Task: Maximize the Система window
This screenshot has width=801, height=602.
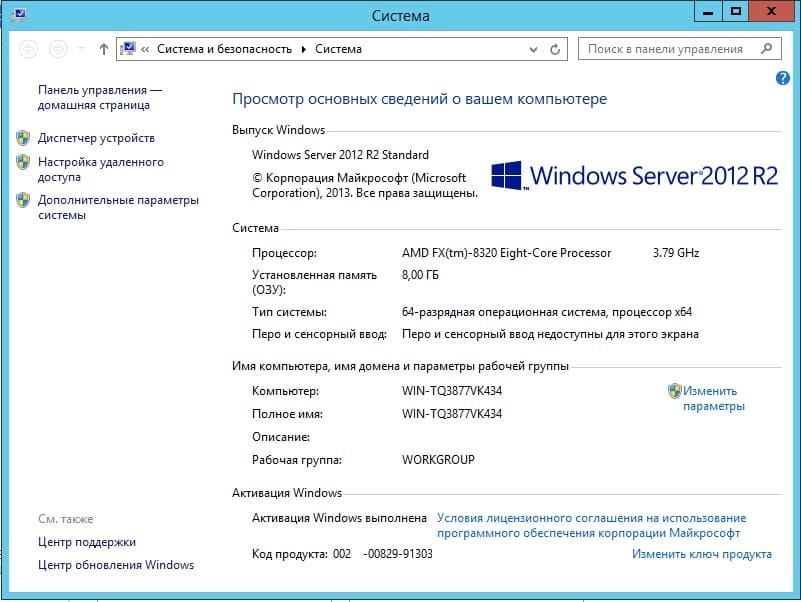Action: 736,11
